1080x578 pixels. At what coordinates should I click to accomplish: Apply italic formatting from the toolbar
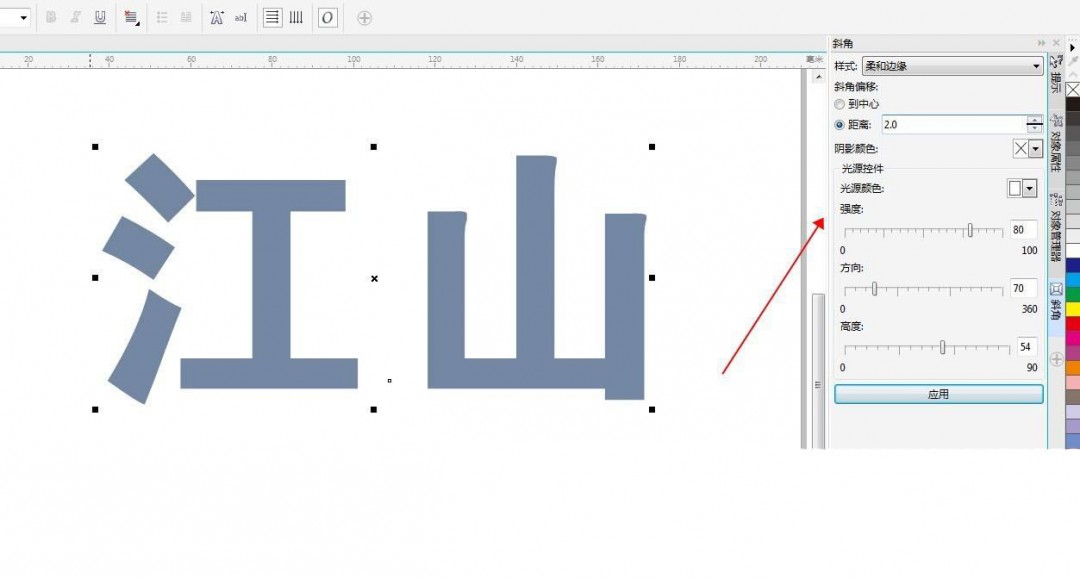[x=76, y=17]
